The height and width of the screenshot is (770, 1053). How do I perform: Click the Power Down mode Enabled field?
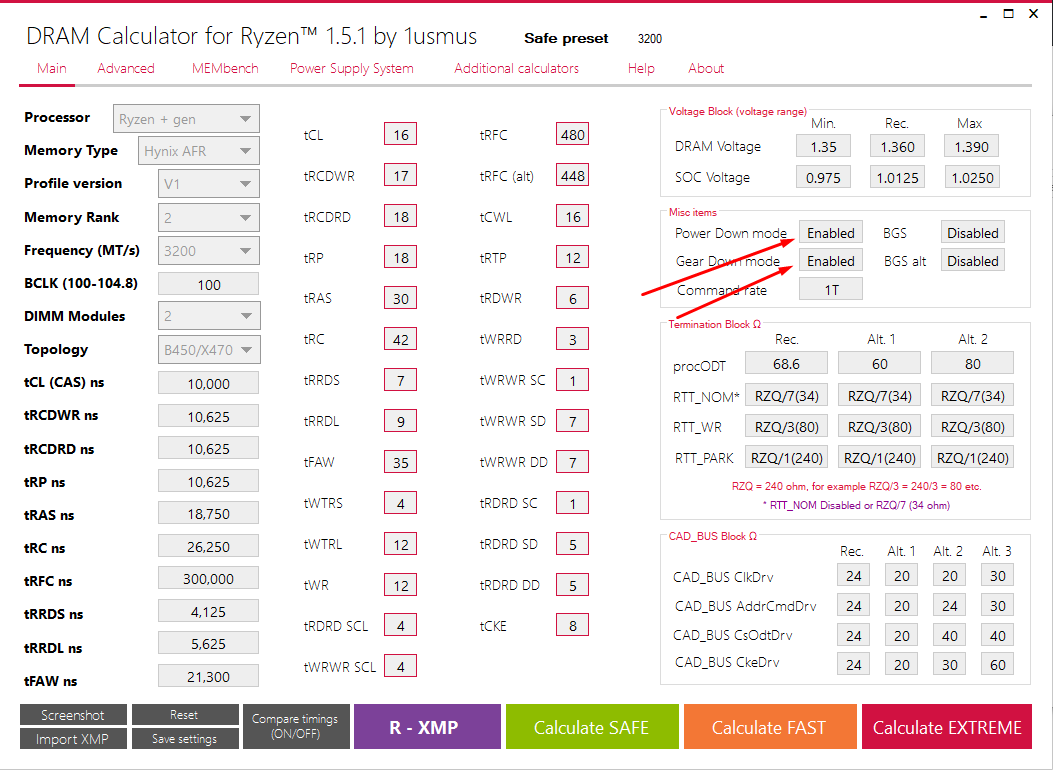point(831,233)
